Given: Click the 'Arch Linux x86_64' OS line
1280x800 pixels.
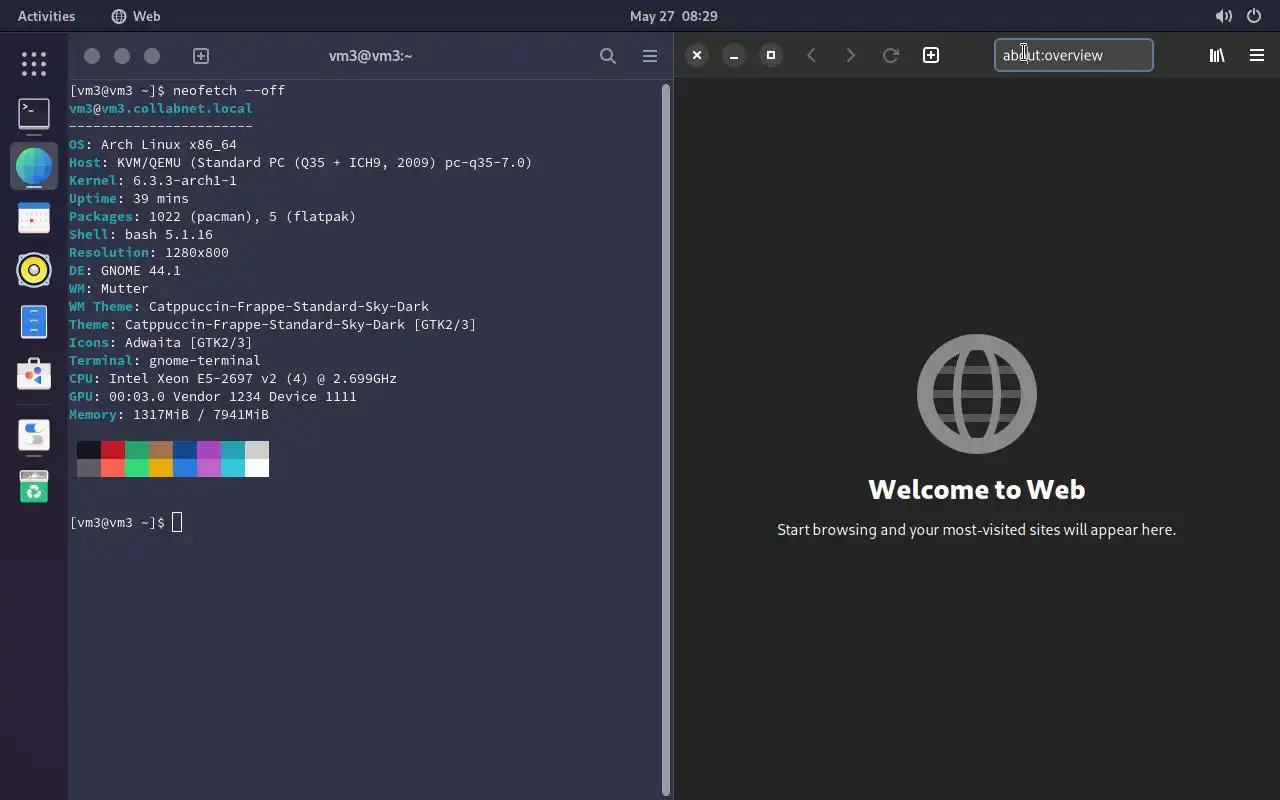Looking at the screenshot, I should coord(153,144).
